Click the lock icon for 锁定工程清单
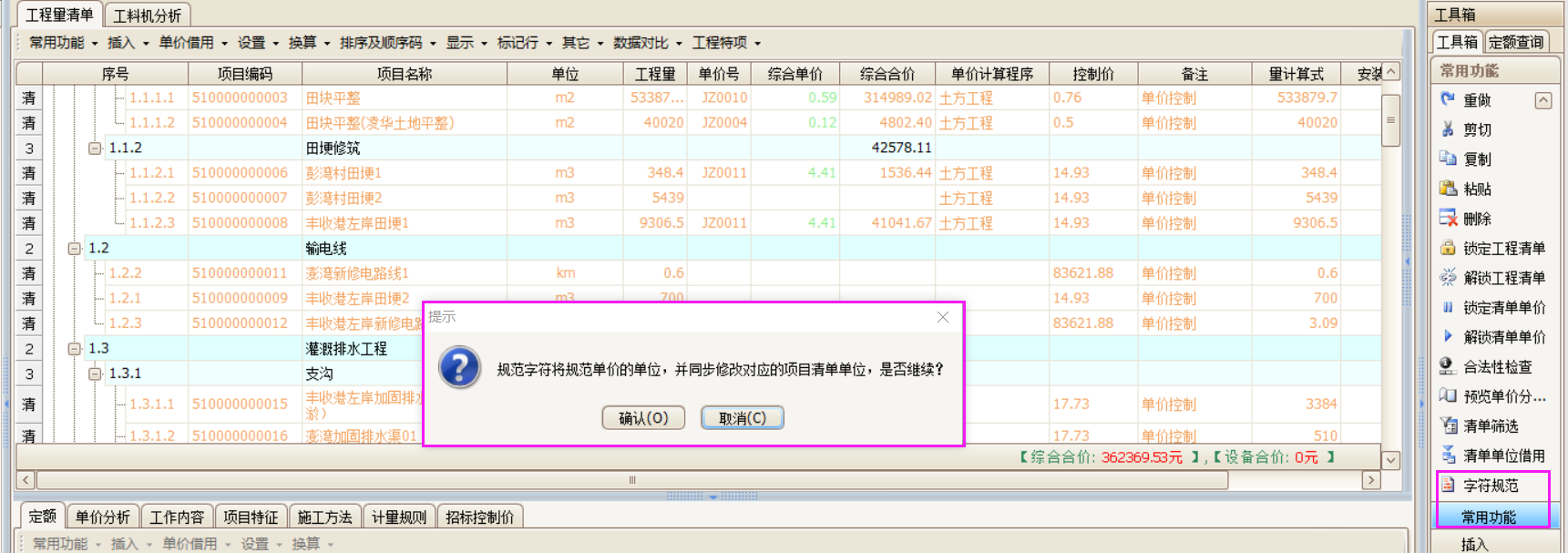Viewport: 1568px width, 553px height. pyautogui.click(x=1448, y=248)
